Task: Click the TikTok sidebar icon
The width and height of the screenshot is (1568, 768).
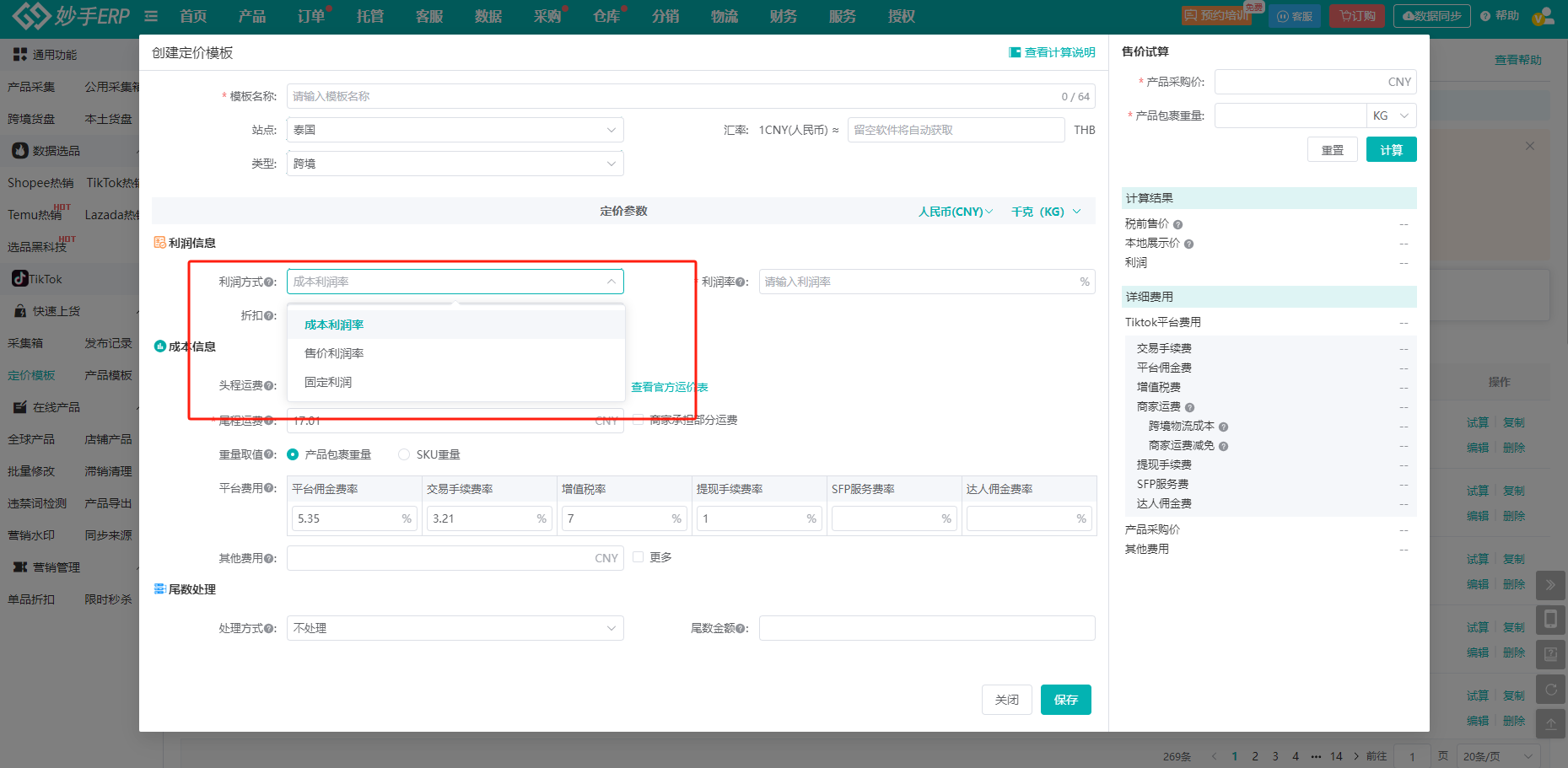Action: point(19,278)
